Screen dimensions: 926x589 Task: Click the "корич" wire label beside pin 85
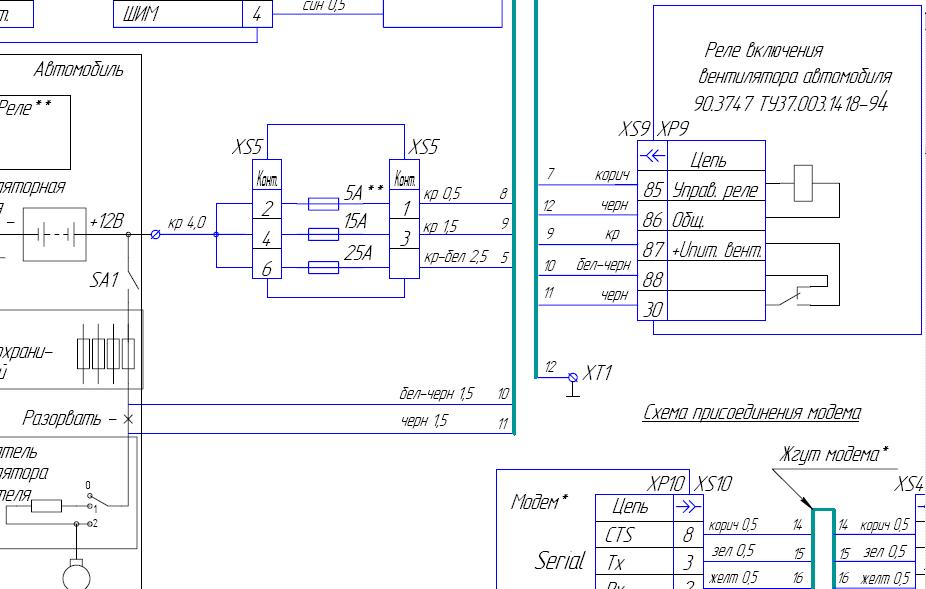(612, 175)
